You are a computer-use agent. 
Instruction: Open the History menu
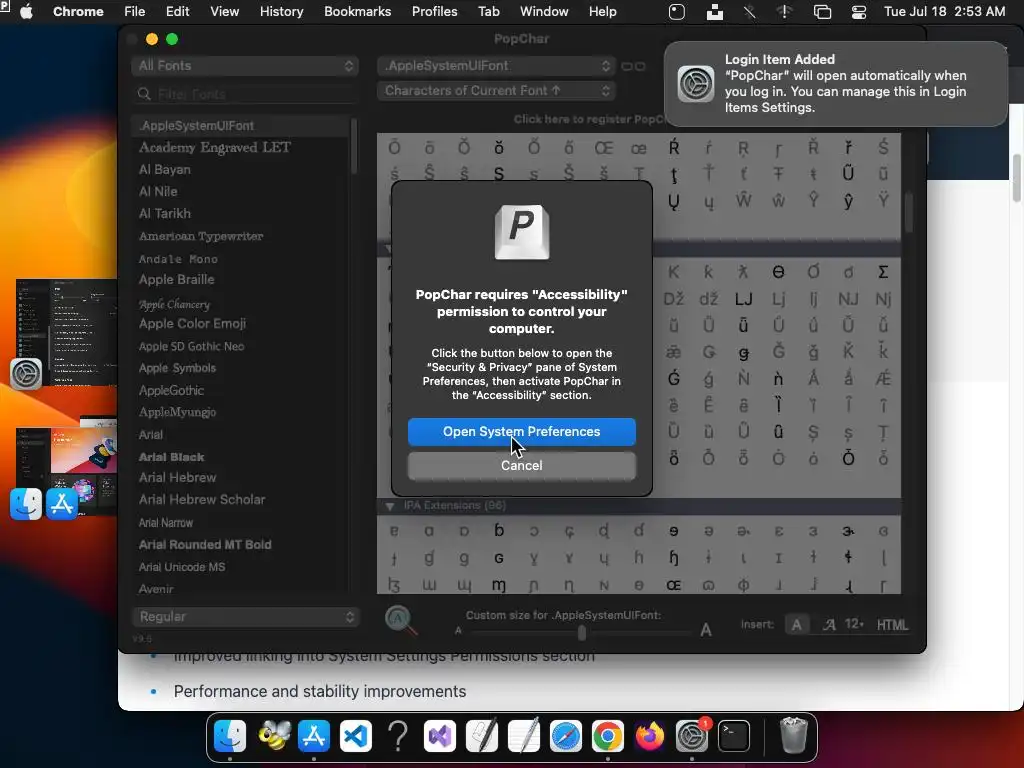coord(281,12)
